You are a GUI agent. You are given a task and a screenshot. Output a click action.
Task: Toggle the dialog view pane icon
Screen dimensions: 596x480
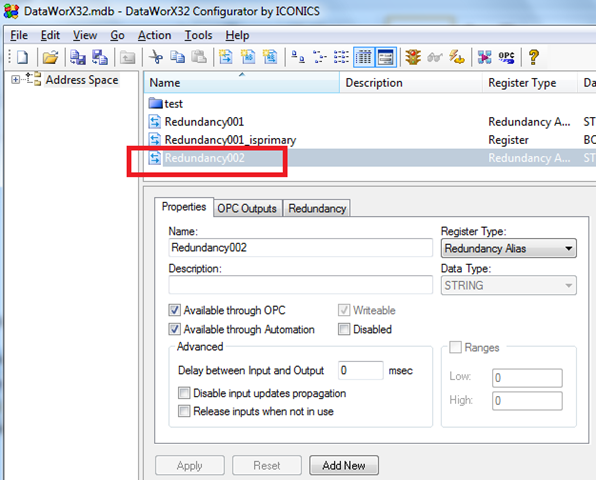point(386,57)
